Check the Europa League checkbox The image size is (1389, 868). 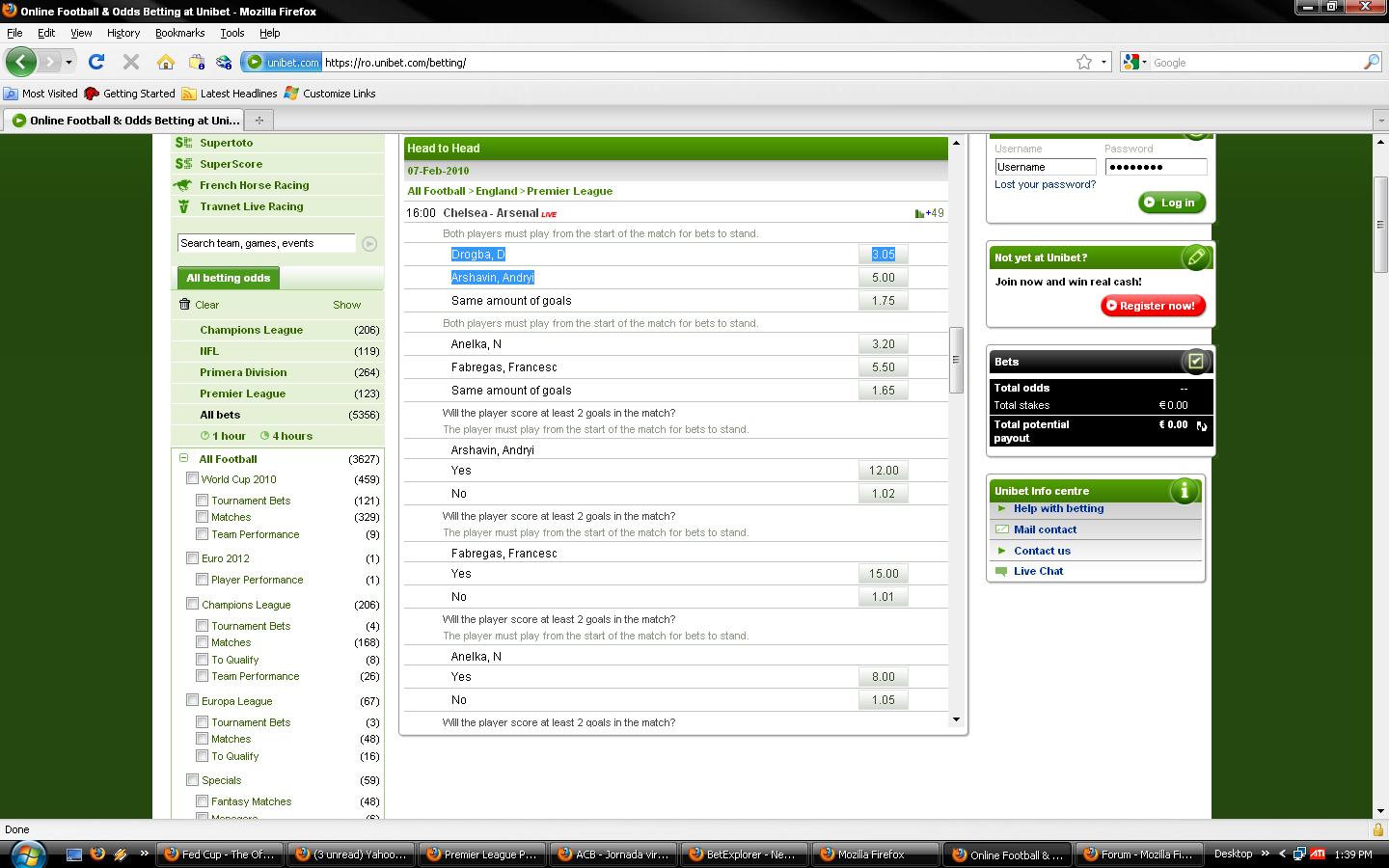pos(192,700)
